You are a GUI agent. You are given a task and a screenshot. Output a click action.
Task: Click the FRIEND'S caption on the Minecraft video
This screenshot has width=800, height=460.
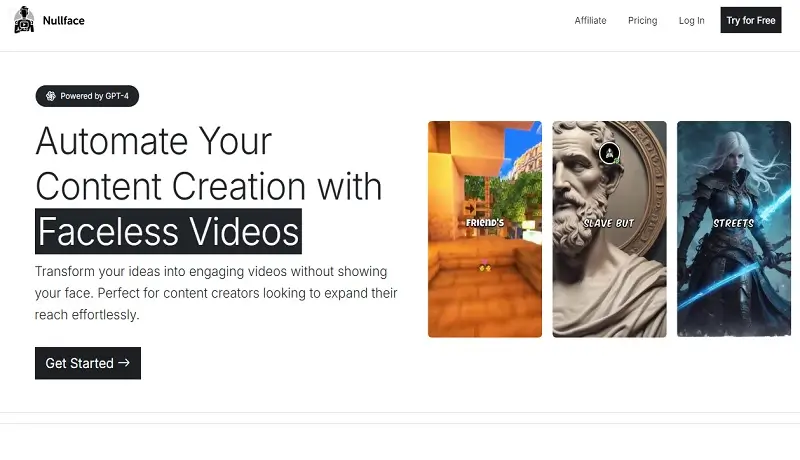[487, 222]
